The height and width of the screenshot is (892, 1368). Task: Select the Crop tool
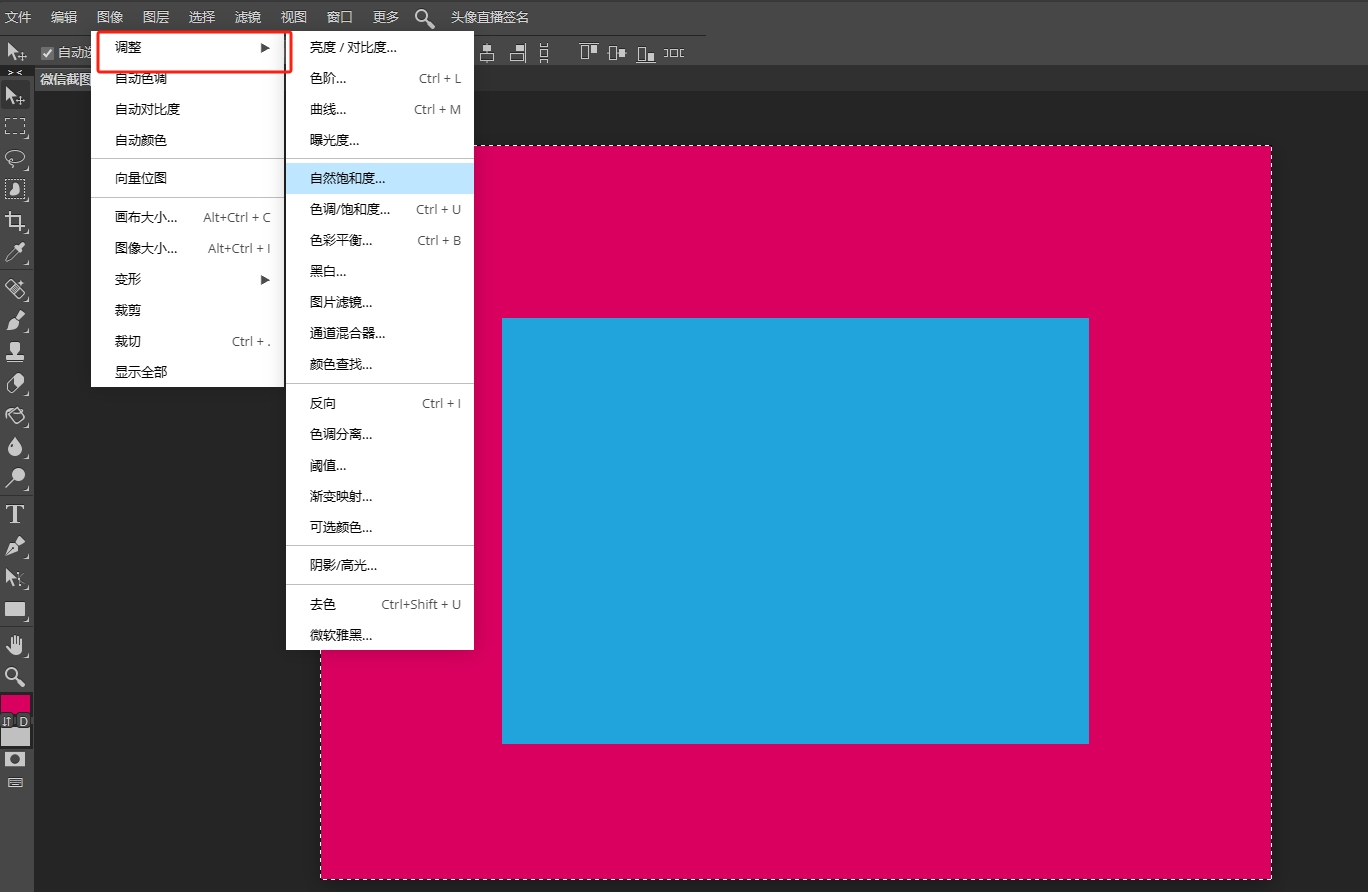click(x=14, y=222)
